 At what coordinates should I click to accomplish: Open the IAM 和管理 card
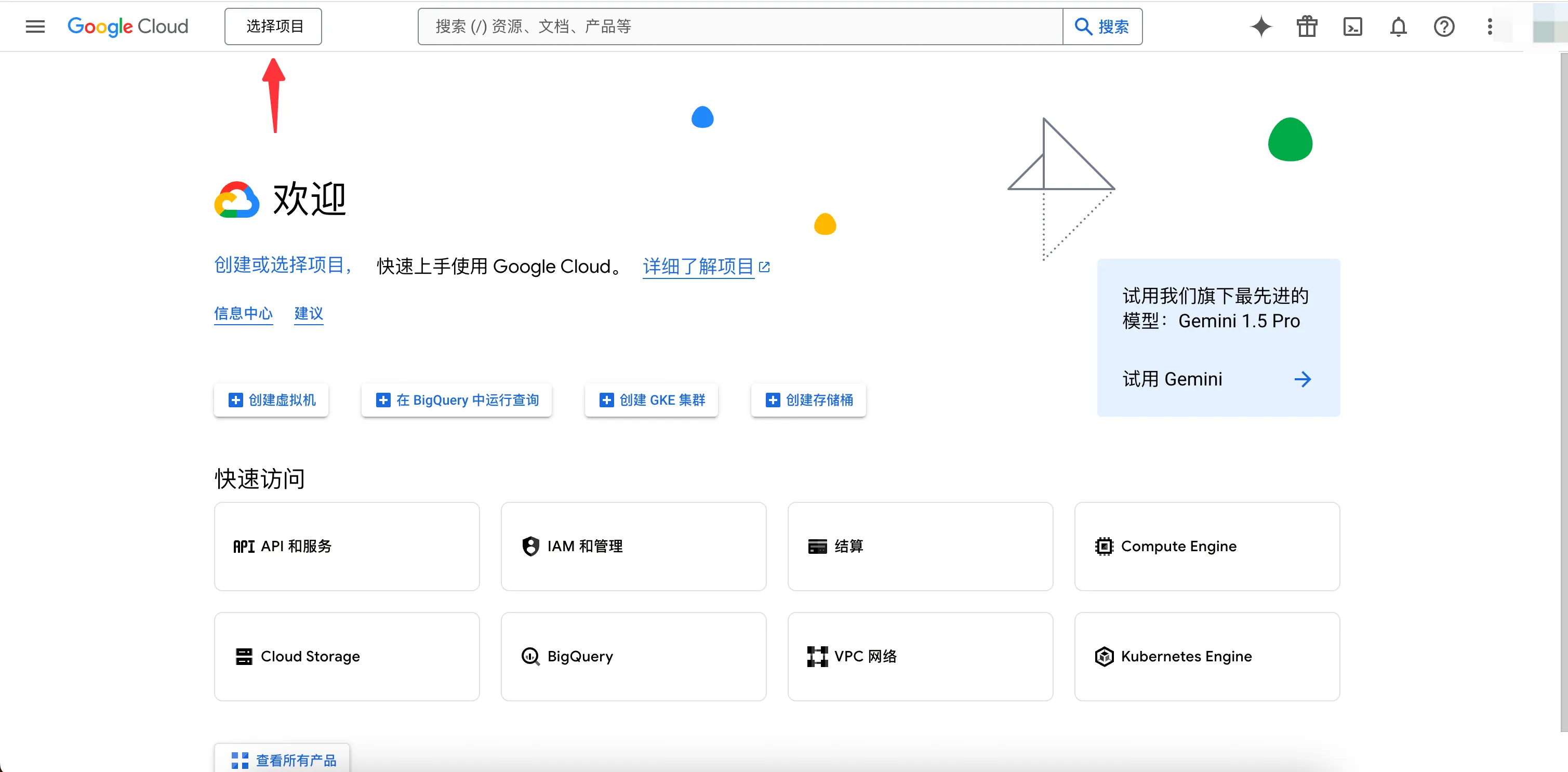(x=634, y=546)
